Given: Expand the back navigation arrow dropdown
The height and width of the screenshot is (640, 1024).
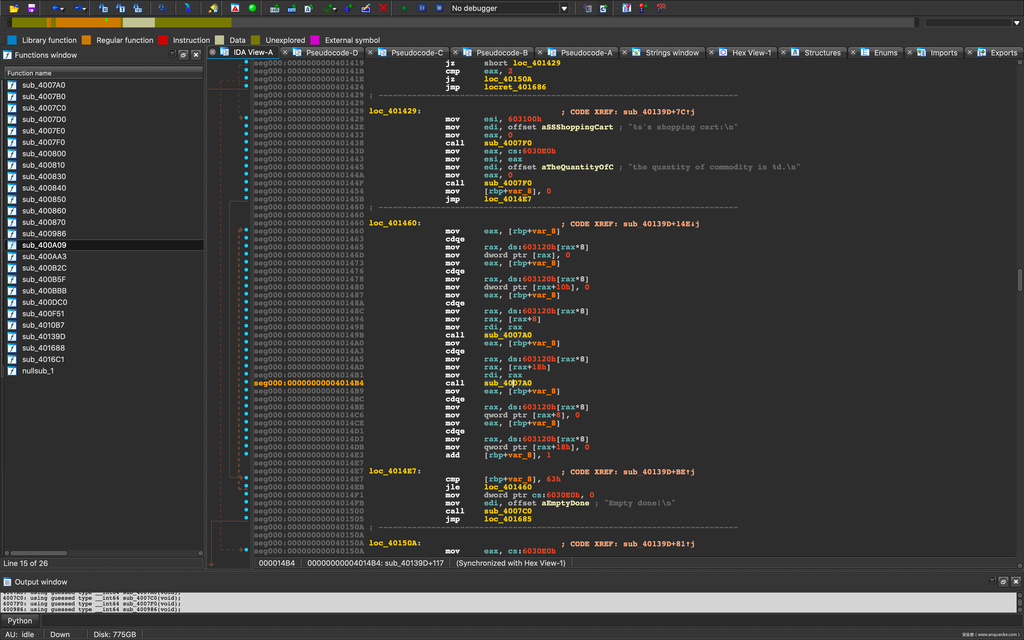Looking at the screenshot, I should click(62, 8).
